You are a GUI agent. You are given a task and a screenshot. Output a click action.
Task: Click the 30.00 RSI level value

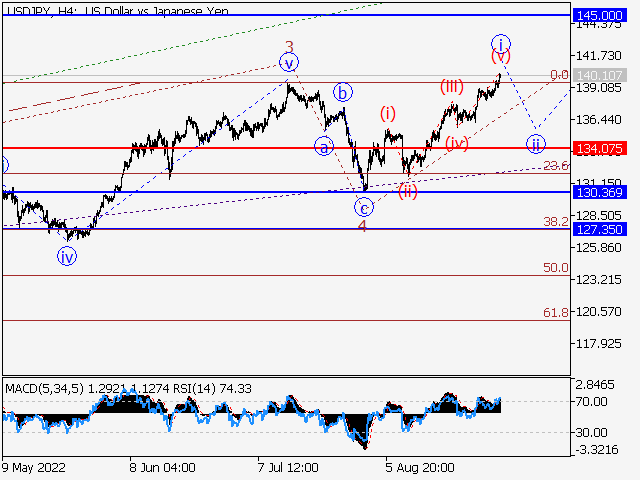591,432
